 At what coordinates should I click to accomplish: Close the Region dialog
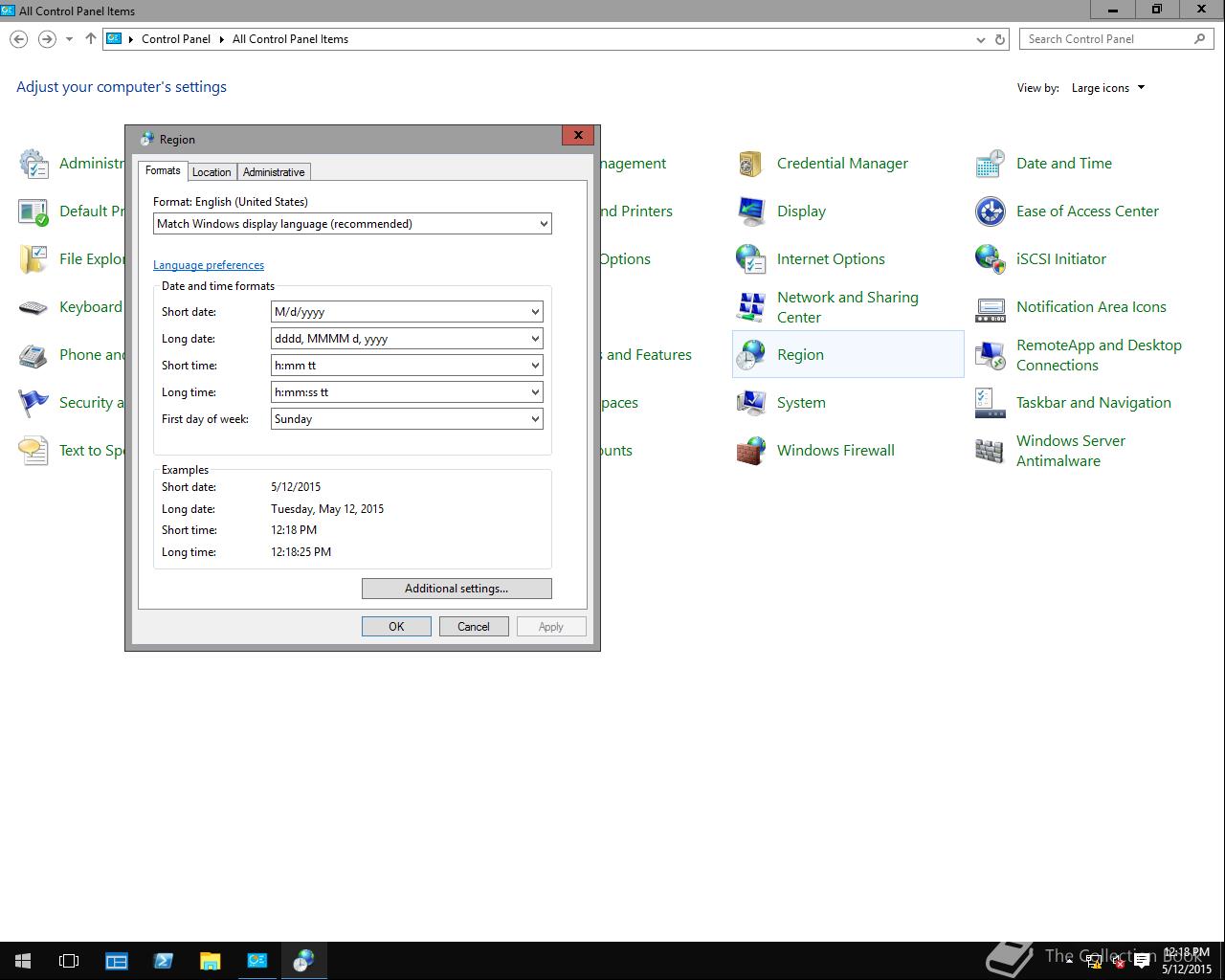(x=578, y=135)
